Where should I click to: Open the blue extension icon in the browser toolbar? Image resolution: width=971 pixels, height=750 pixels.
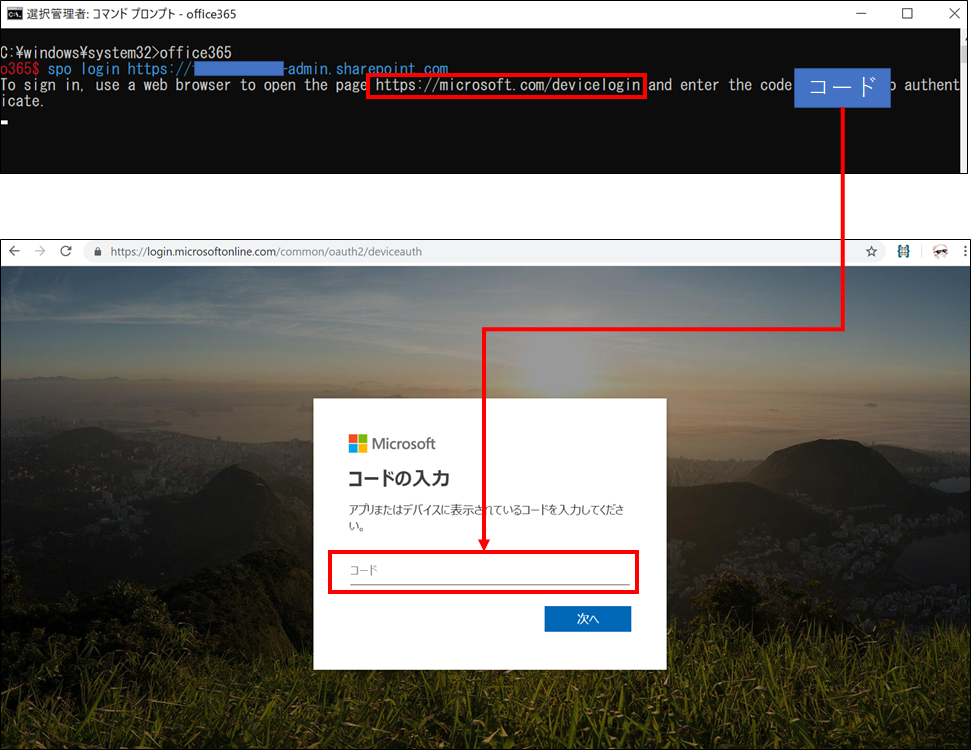pyautogui.click(x=904, y=251)
